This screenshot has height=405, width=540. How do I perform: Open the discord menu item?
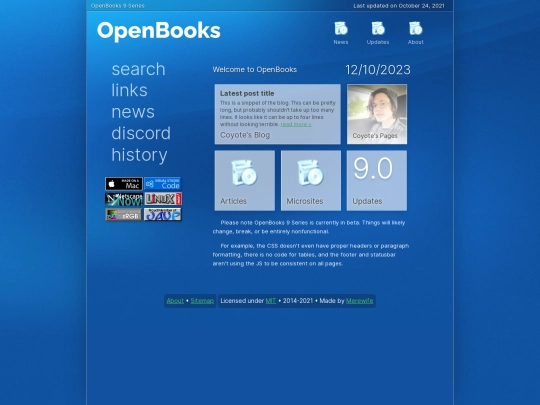141,133
